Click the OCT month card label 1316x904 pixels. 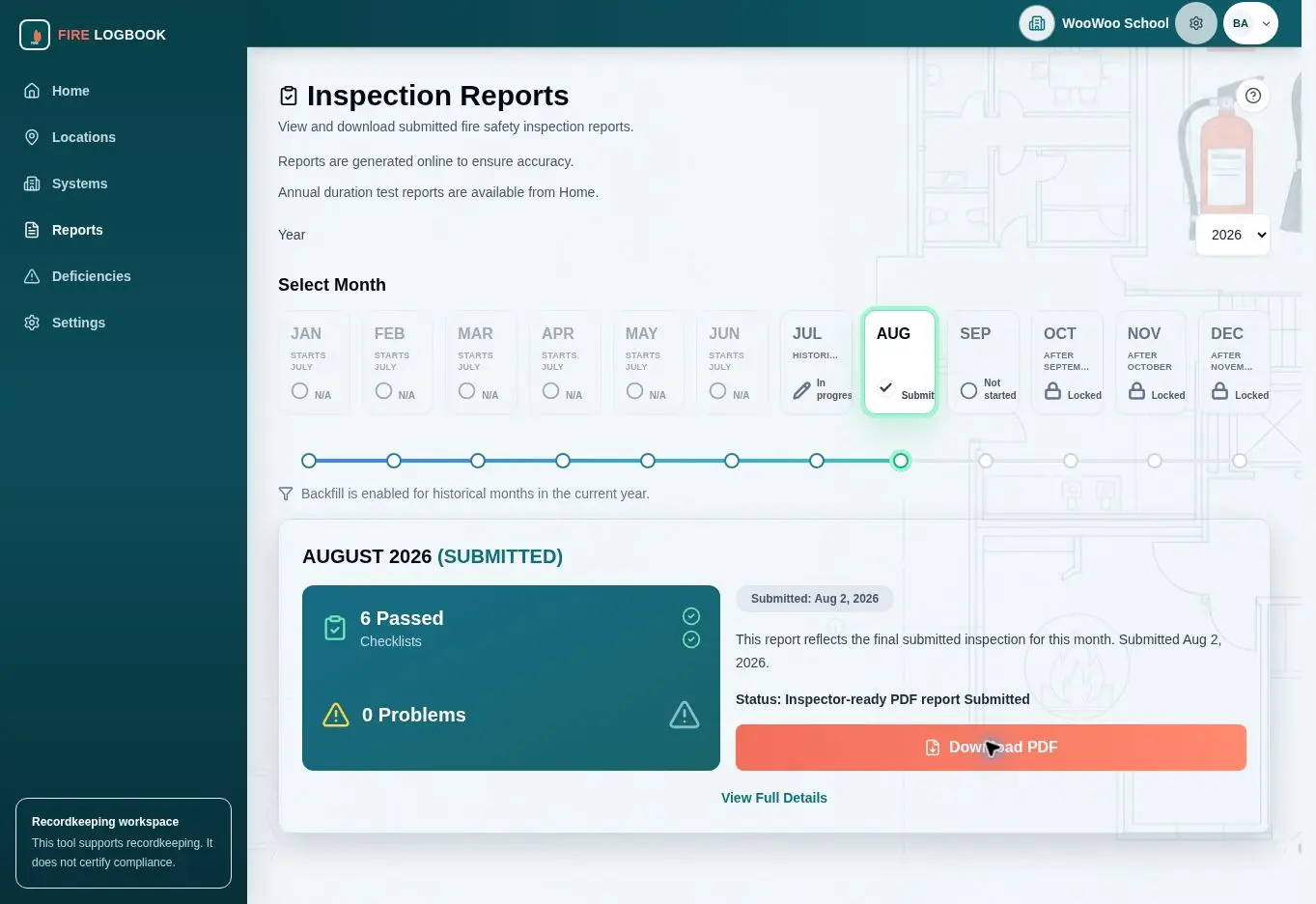coord(1060,333)
